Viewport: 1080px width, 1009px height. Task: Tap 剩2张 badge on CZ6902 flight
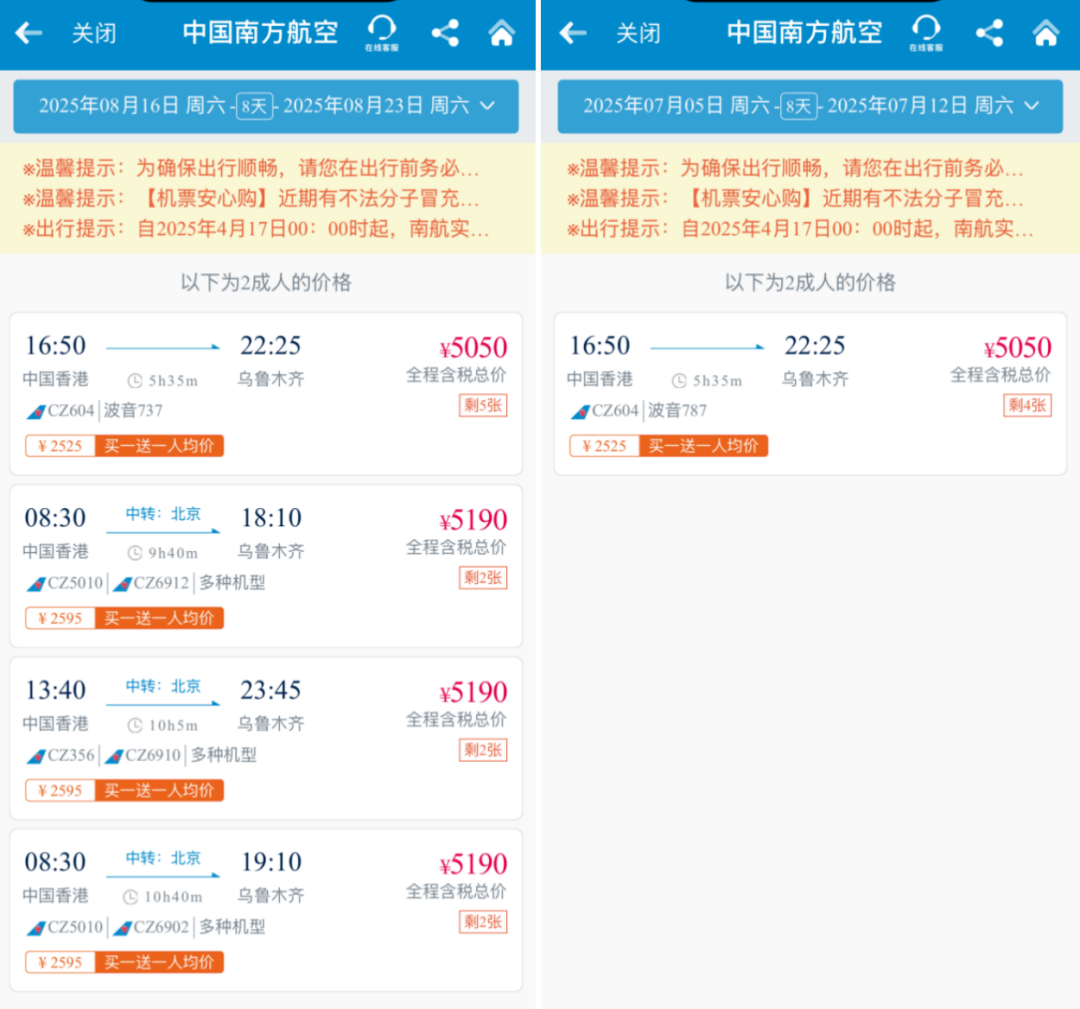click(483, 922)
